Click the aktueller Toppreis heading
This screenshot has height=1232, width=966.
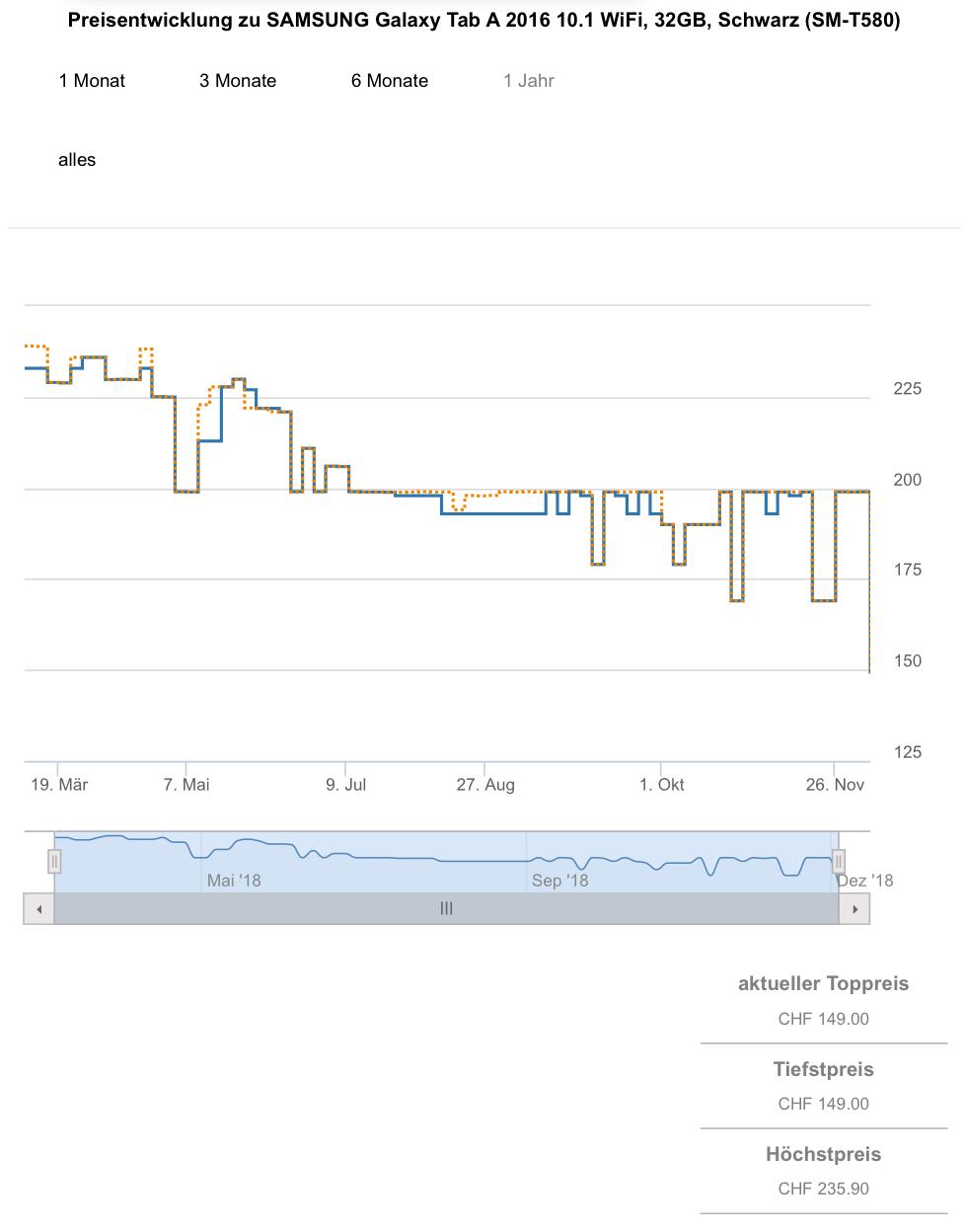[823, 983]
